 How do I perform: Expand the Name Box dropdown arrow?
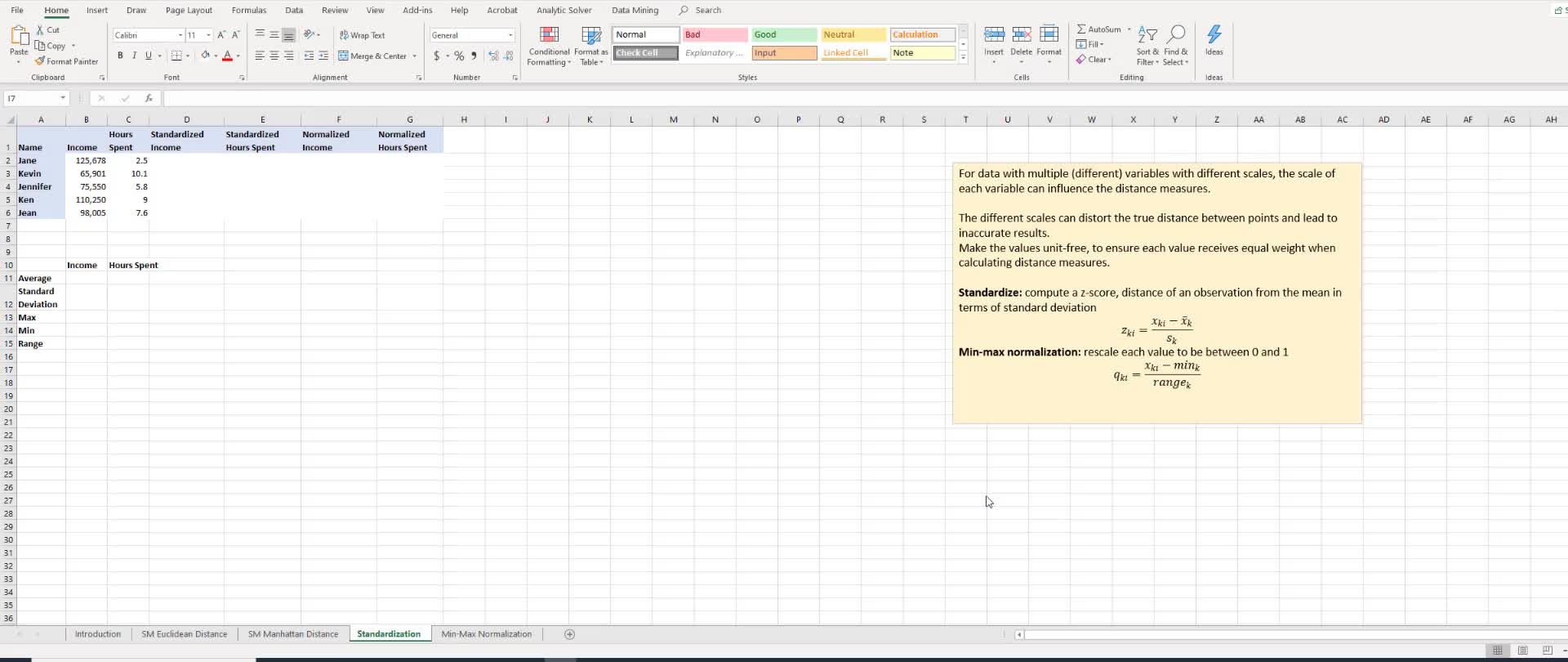(x=63, y=98)
